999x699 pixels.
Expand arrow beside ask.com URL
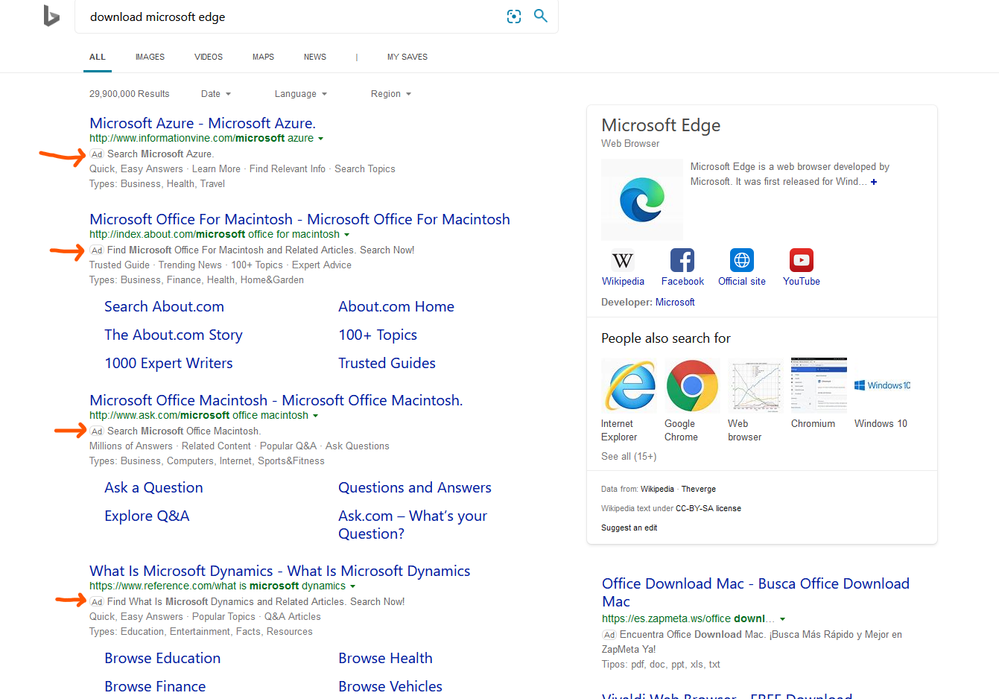[315, 415]
